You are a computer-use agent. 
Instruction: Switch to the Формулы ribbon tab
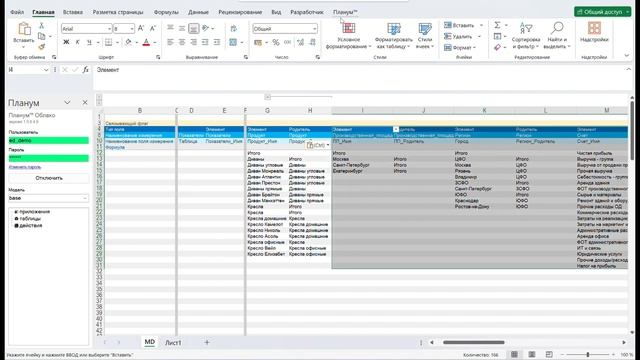pos(166,12)
